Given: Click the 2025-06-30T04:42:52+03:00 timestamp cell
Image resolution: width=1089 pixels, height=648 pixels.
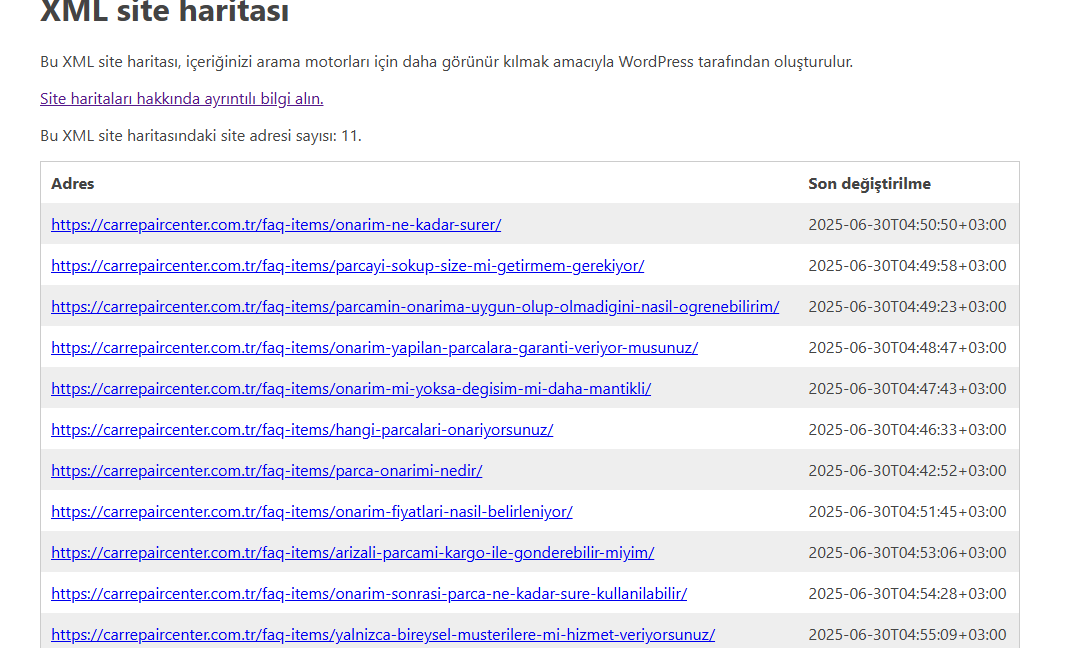Looking at the screenshot, I should point(907,470).
